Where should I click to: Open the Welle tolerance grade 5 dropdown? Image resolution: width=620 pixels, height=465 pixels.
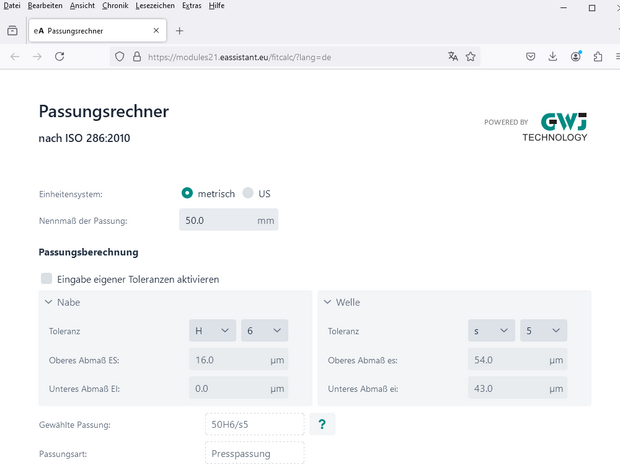coord(544,330)
